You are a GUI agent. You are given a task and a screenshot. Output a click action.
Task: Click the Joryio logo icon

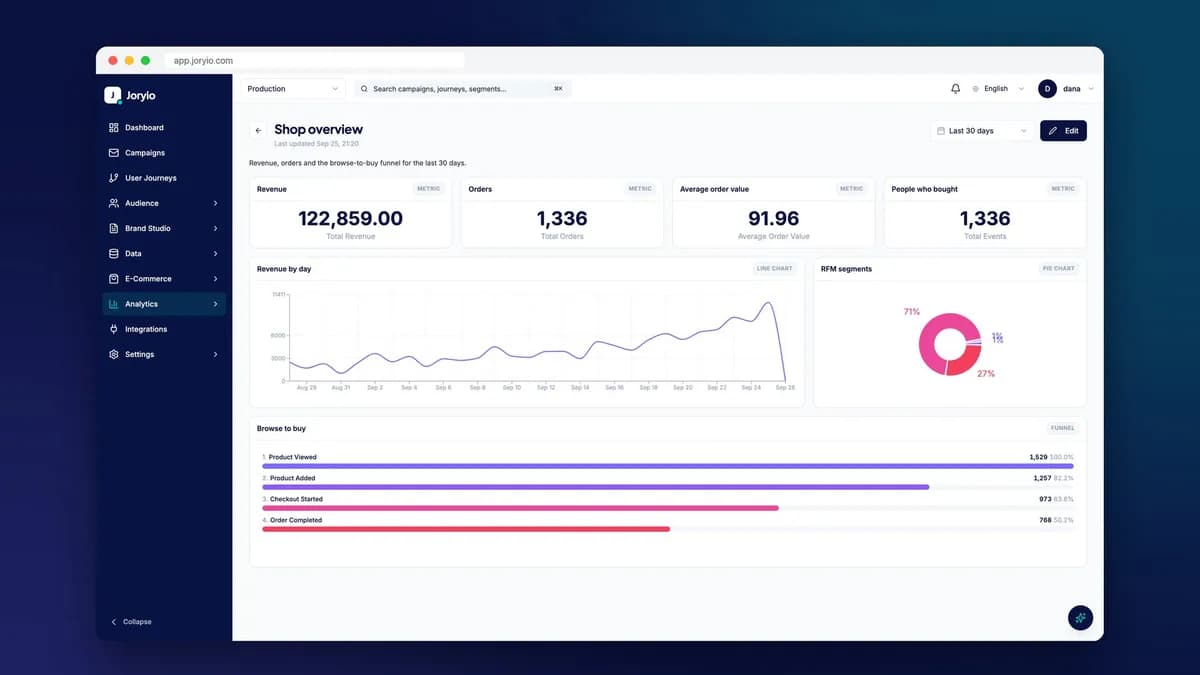[112, 95]
